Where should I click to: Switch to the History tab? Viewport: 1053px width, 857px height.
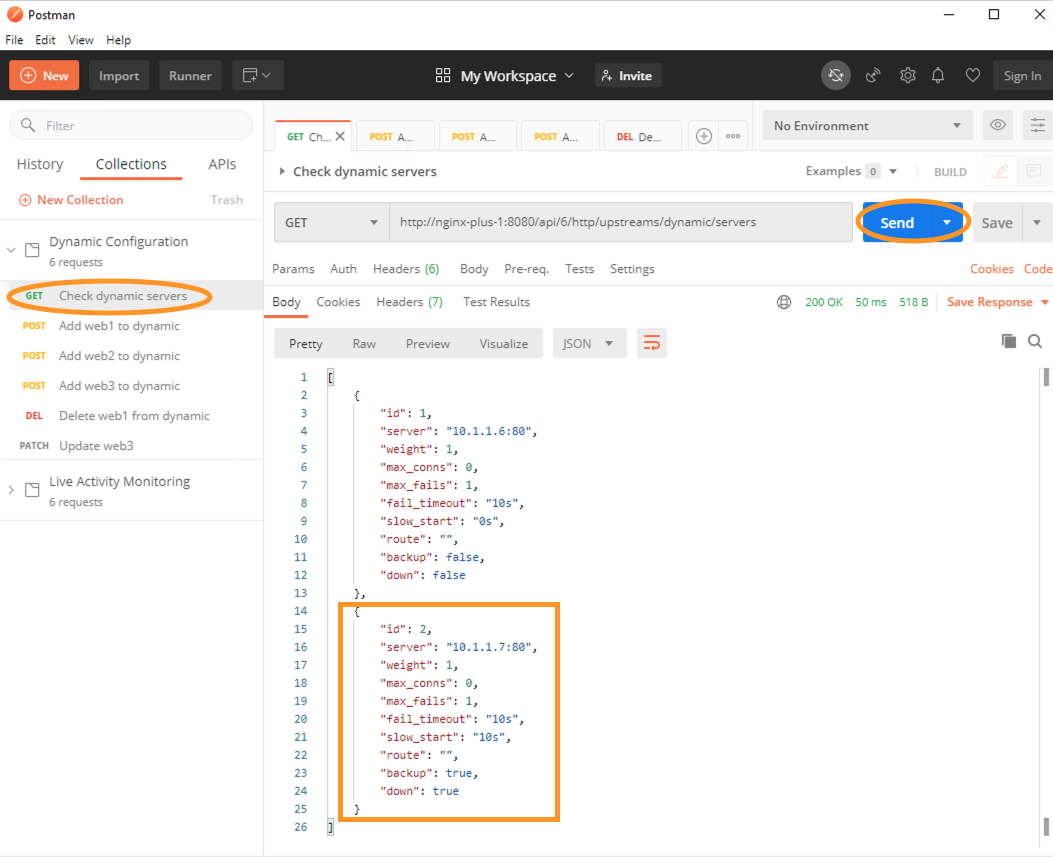[x=40, y=164]
